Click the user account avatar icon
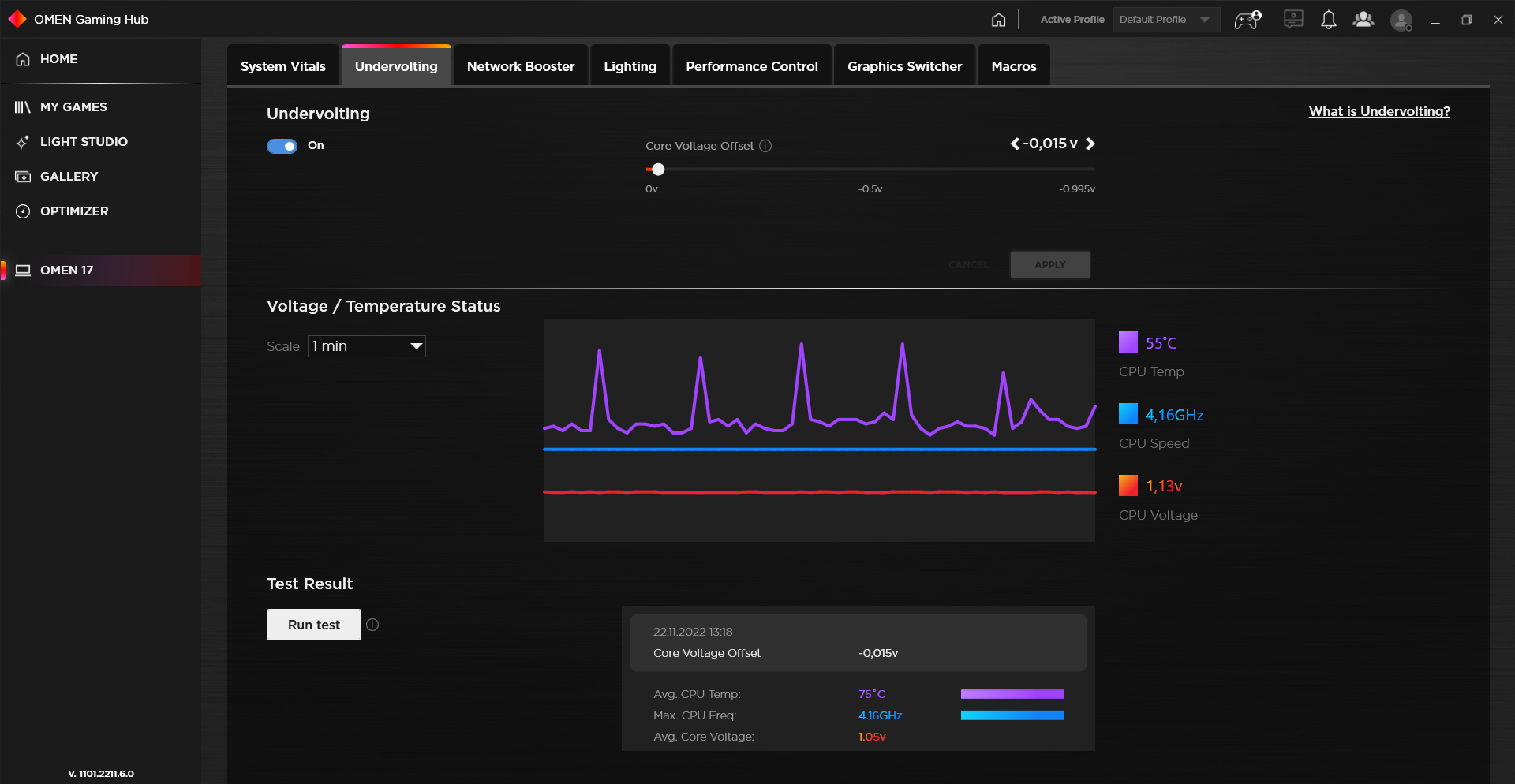1515x784 pixels. point(1401,20)
